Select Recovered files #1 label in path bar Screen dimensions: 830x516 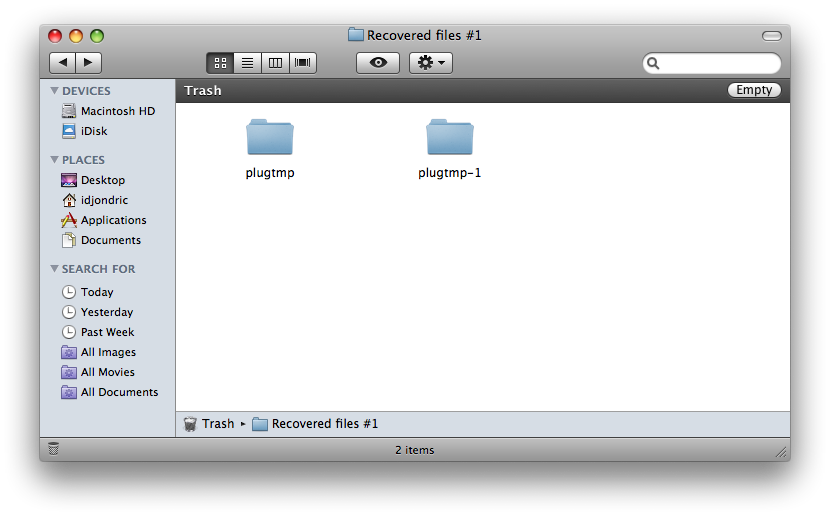point(325,424)
